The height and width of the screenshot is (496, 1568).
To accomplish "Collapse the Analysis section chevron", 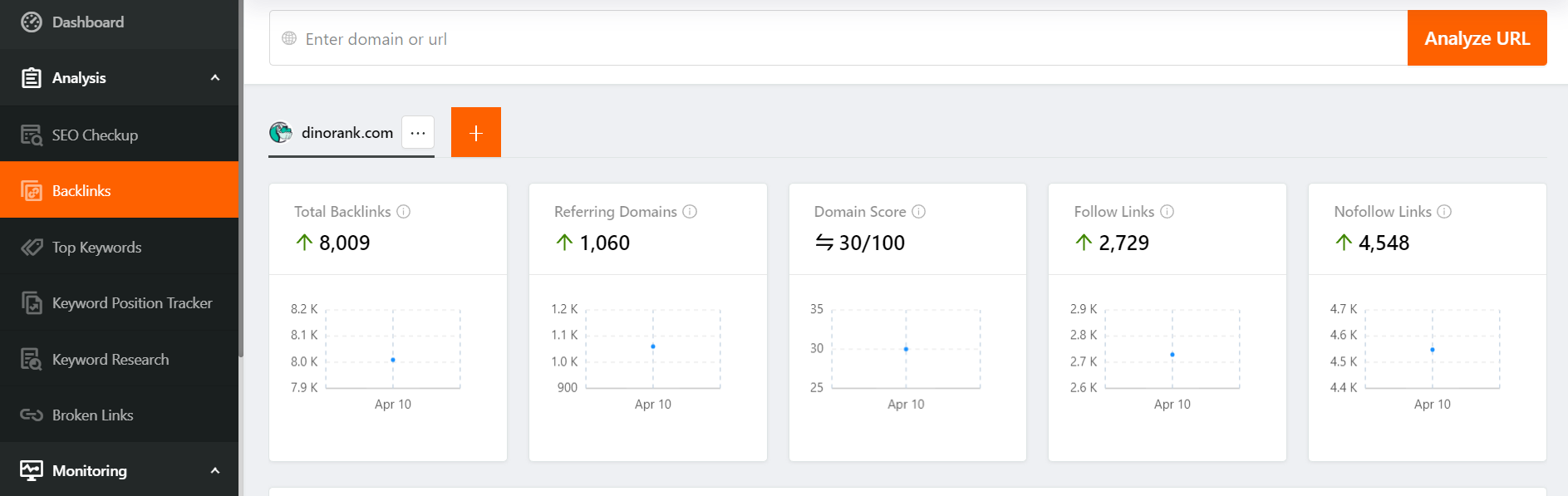I will 215,78.
